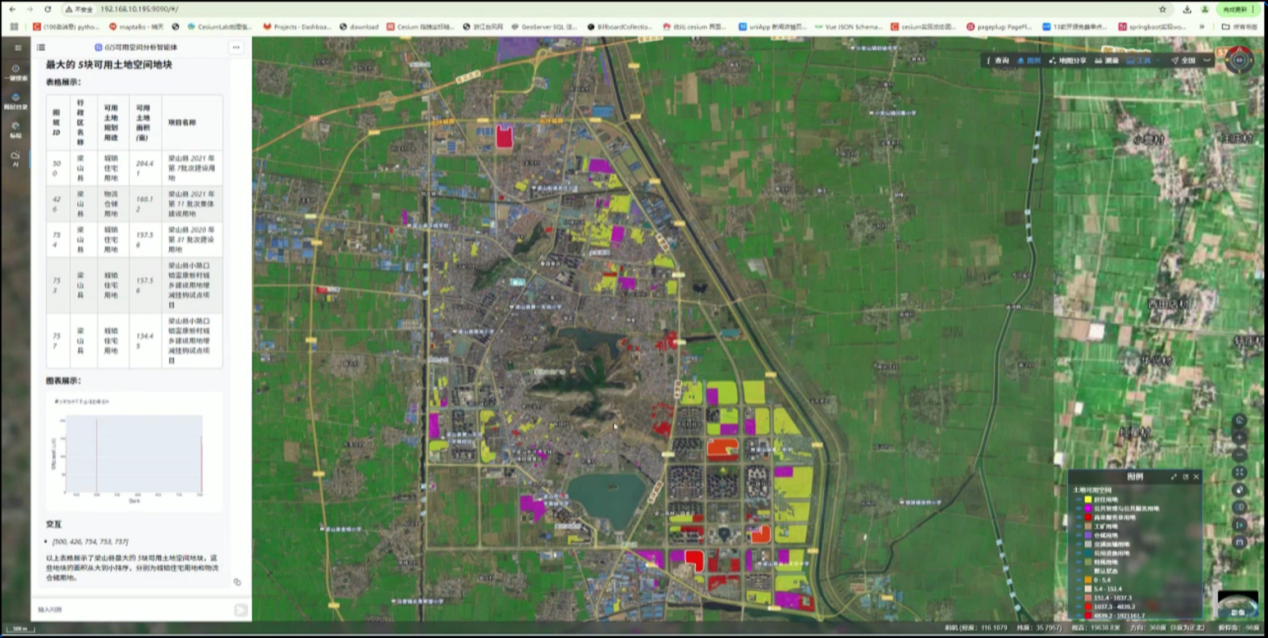Open the 查询 query tool in map toolbar
Viewport: 1268px width, 638px height.
pos(998,60)
